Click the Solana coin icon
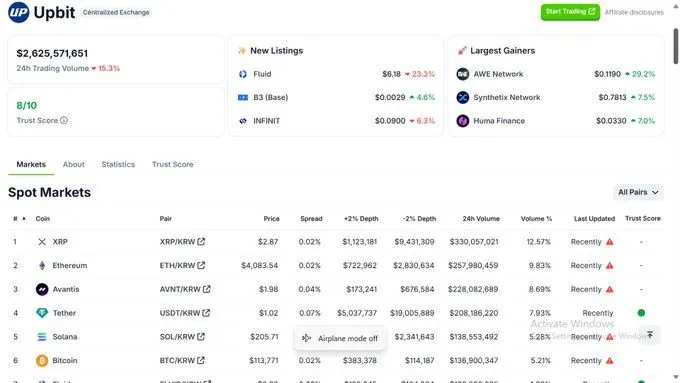The height and width of the screenshot is (383, 680). (x=42, y=337)
